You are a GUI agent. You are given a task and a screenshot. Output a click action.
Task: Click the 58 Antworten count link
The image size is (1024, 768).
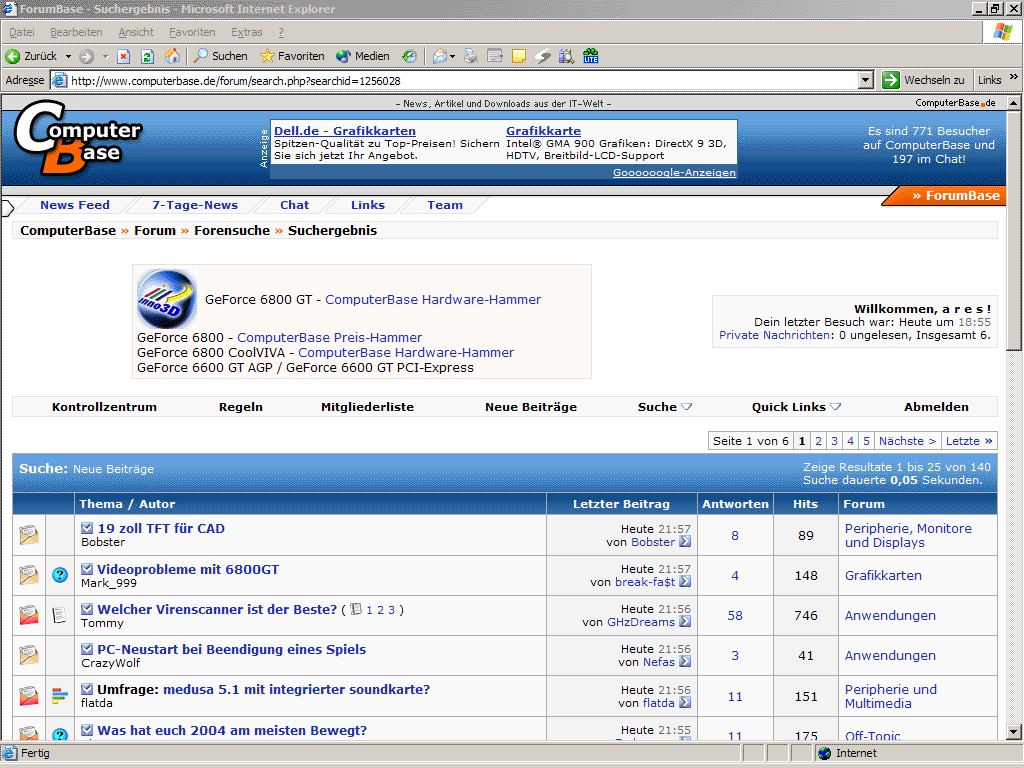click(735, 615)
